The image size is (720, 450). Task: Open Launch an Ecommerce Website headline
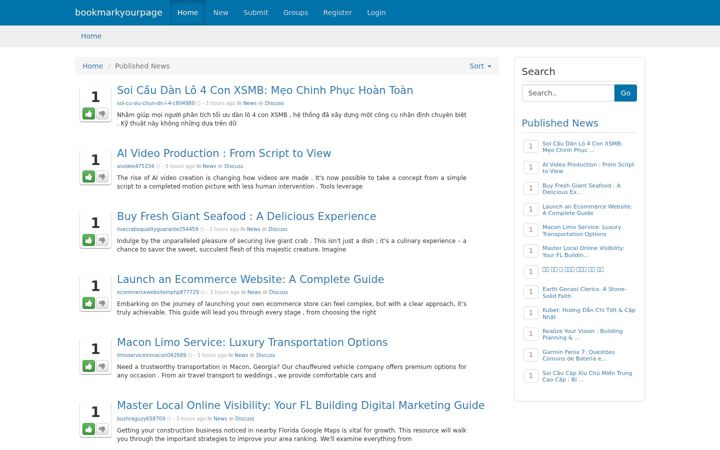pyautogui.click(x=250, y=279)
